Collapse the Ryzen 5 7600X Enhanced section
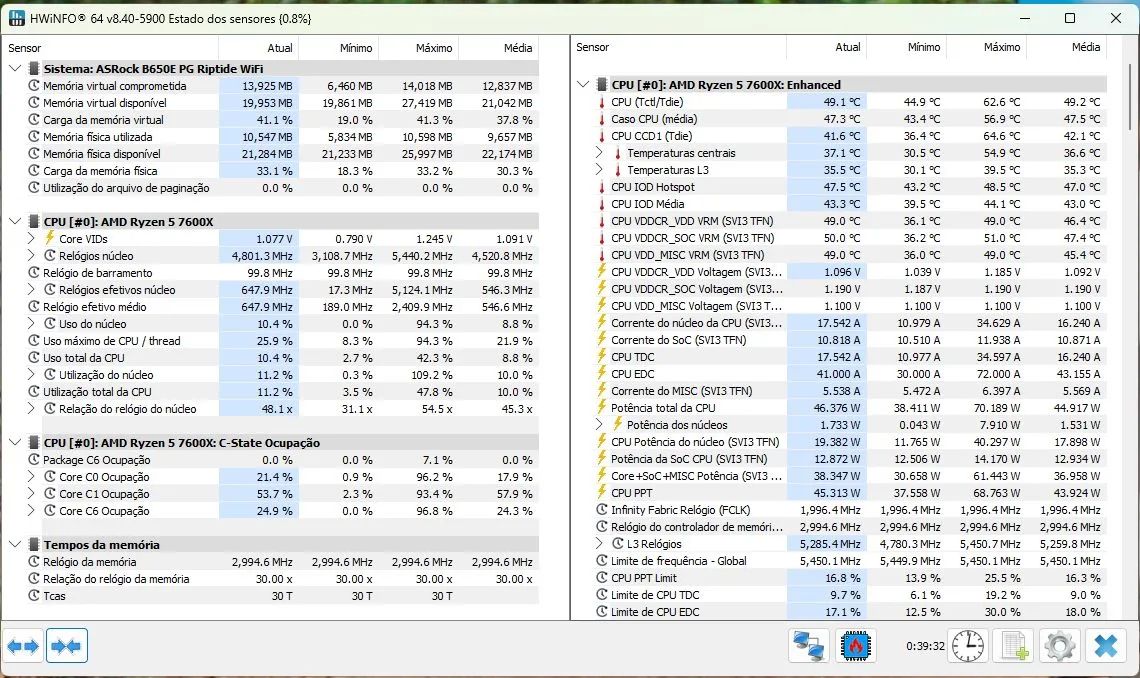 [583, 84]
